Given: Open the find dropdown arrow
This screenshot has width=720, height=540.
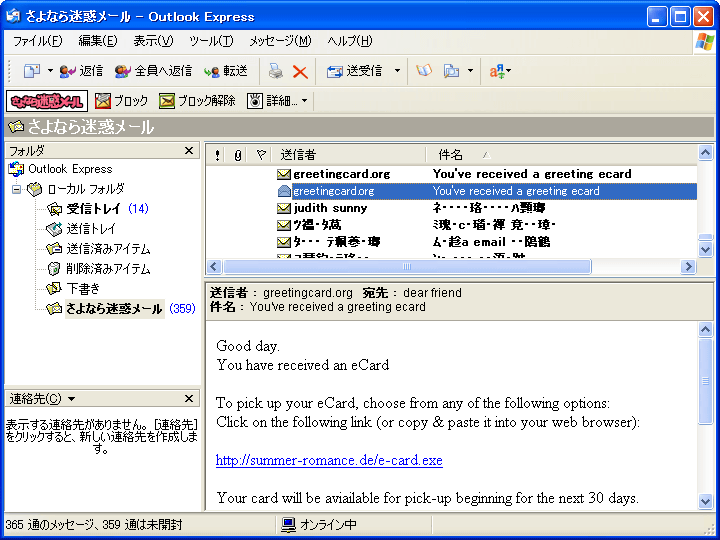Looking at the screenshot, I should [470, 71].
